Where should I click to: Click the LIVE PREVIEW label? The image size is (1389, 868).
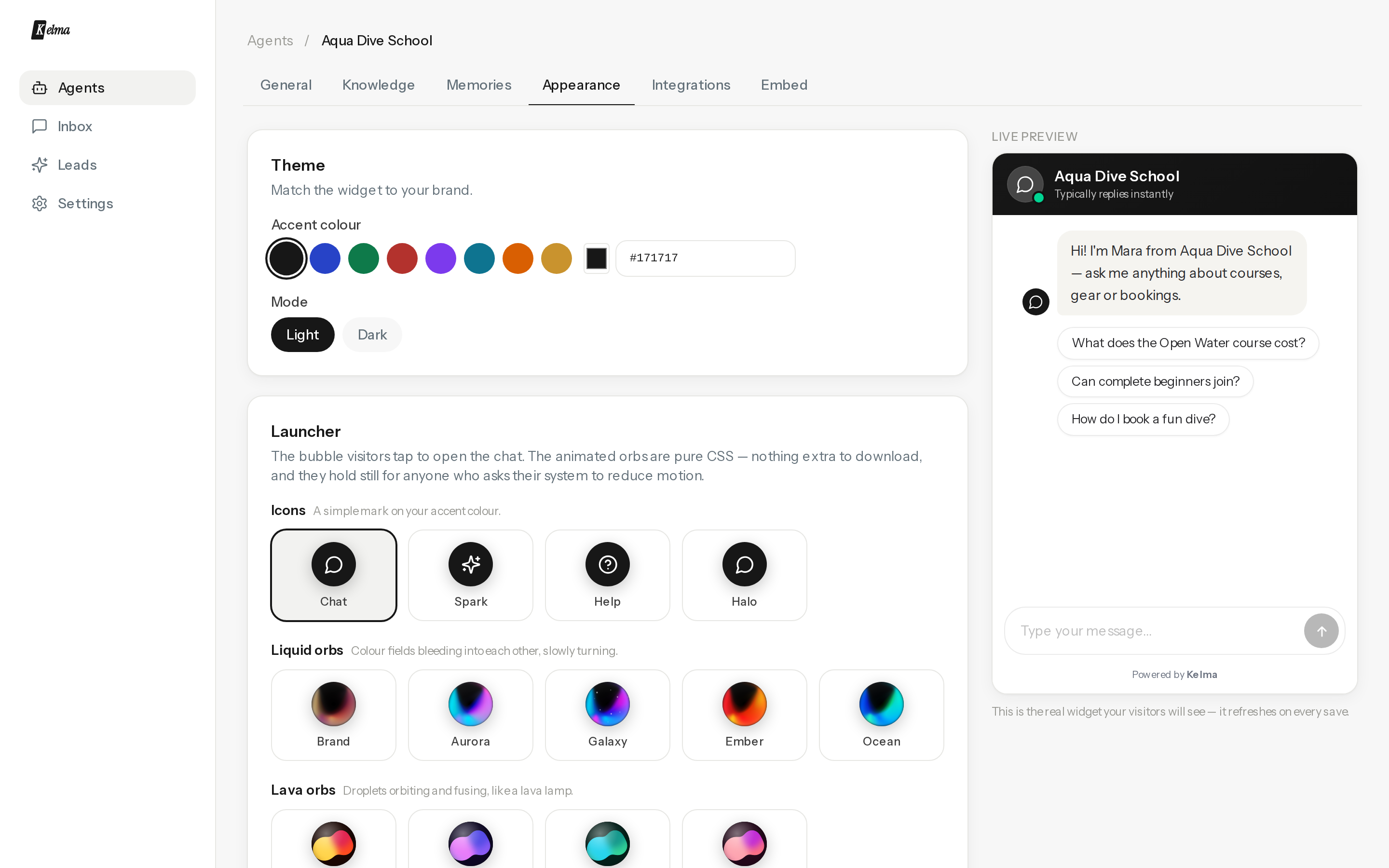(1035, 136)
